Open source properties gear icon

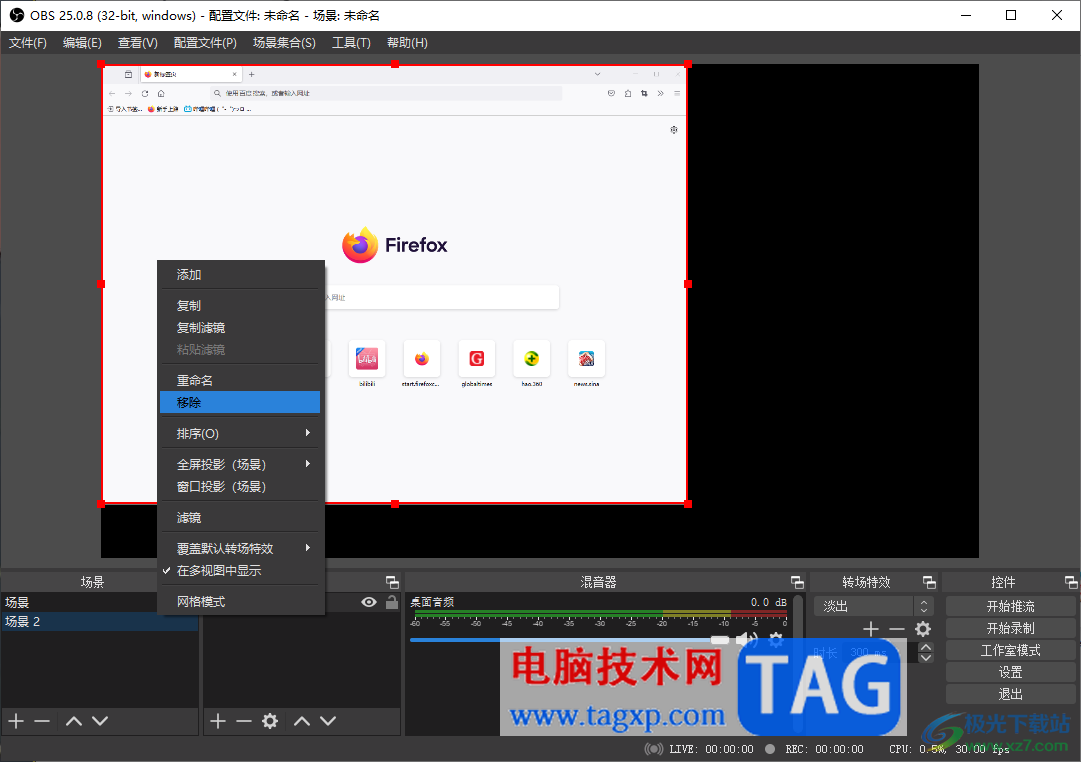[x=270, y=721]
